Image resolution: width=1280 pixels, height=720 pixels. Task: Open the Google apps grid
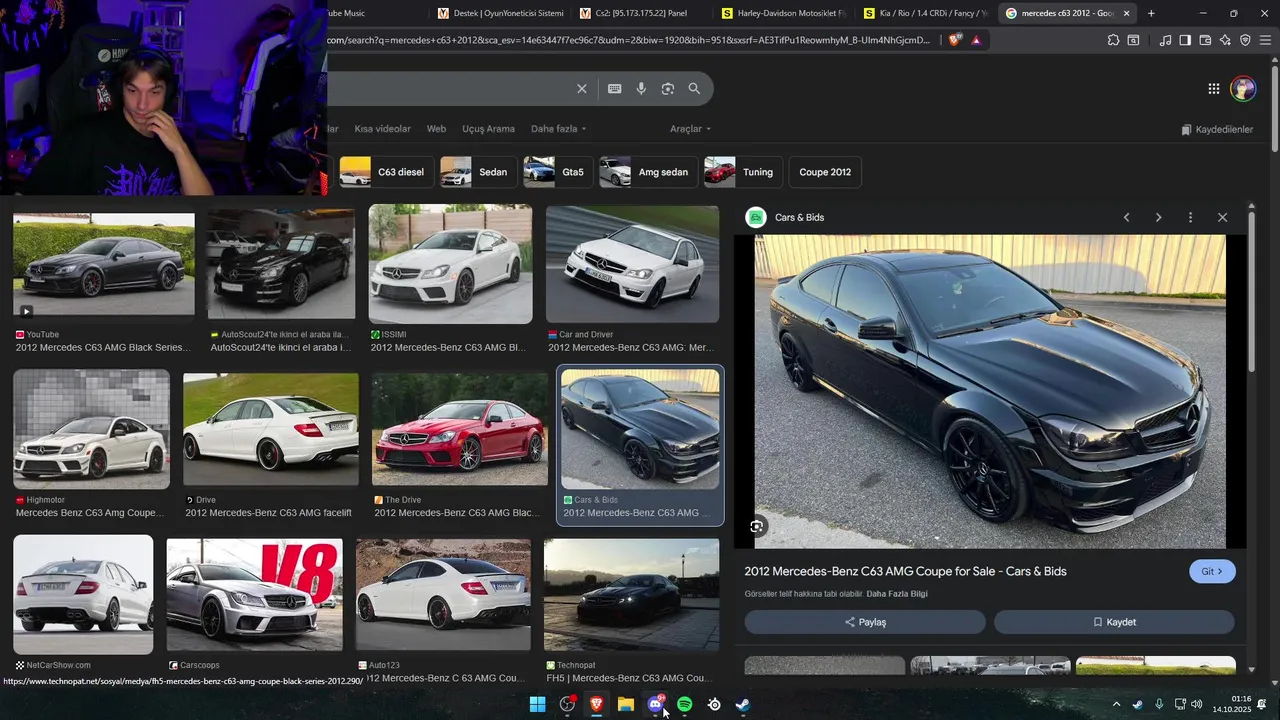coord(1214,89)
